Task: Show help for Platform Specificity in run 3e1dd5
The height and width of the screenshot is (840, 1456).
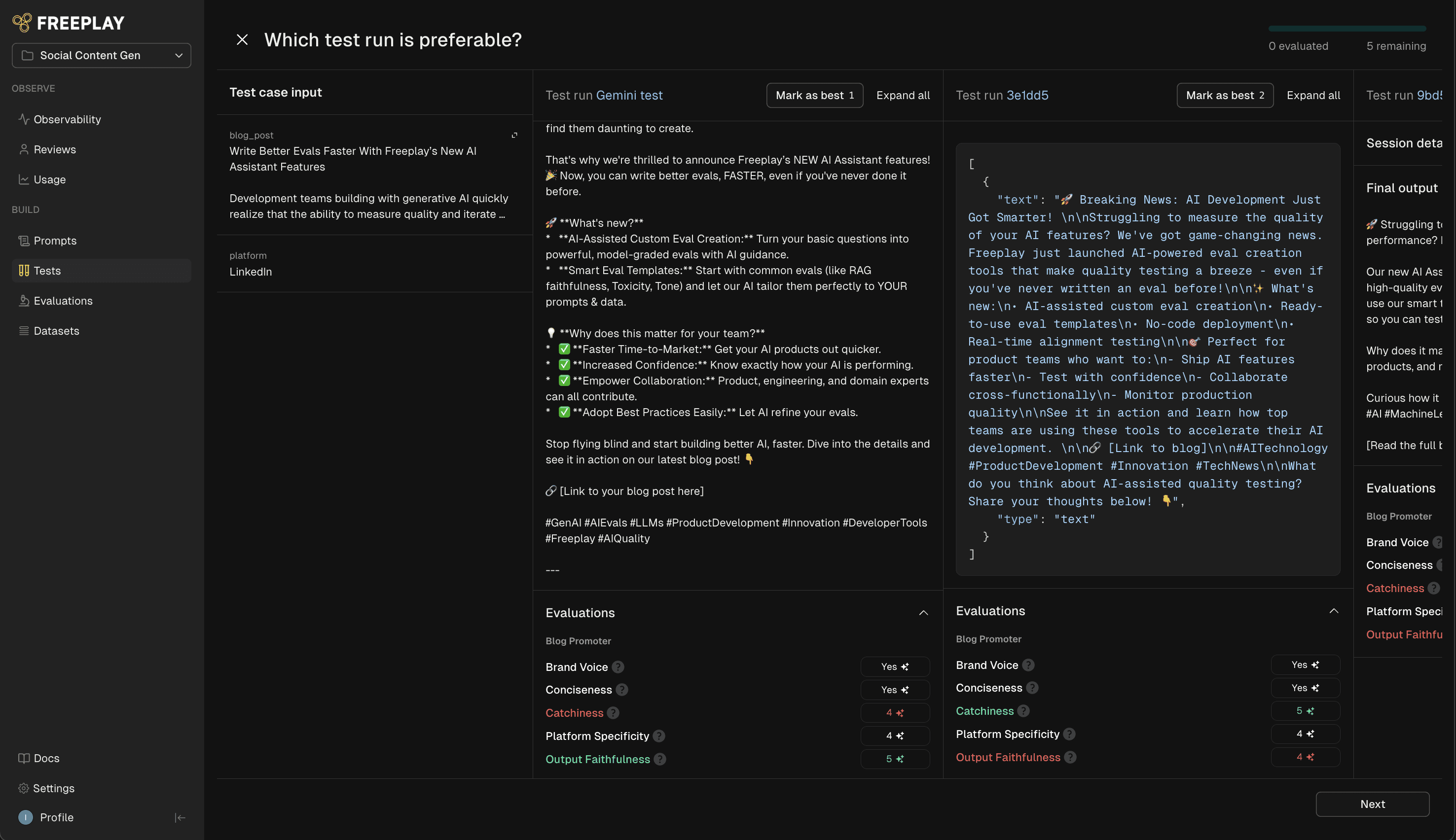Action: pyautogui.click(x=1069, y=734)
